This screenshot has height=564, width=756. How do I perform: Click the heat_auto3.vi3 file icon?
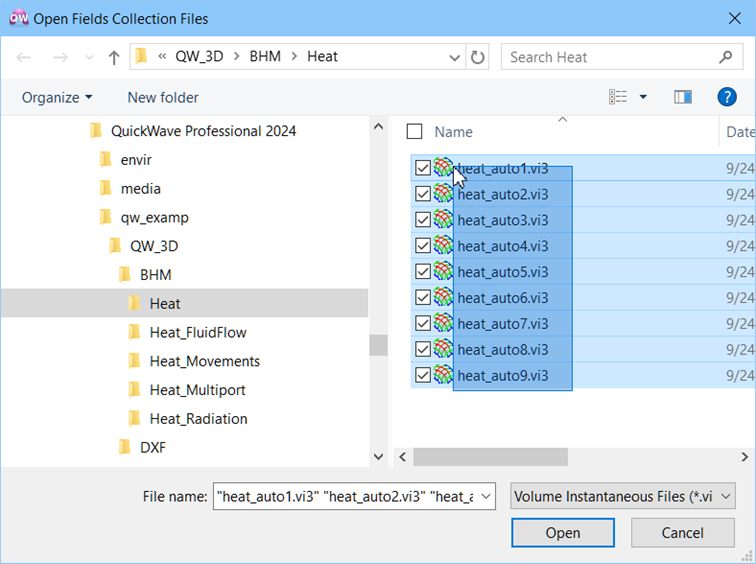coord(443,219)
